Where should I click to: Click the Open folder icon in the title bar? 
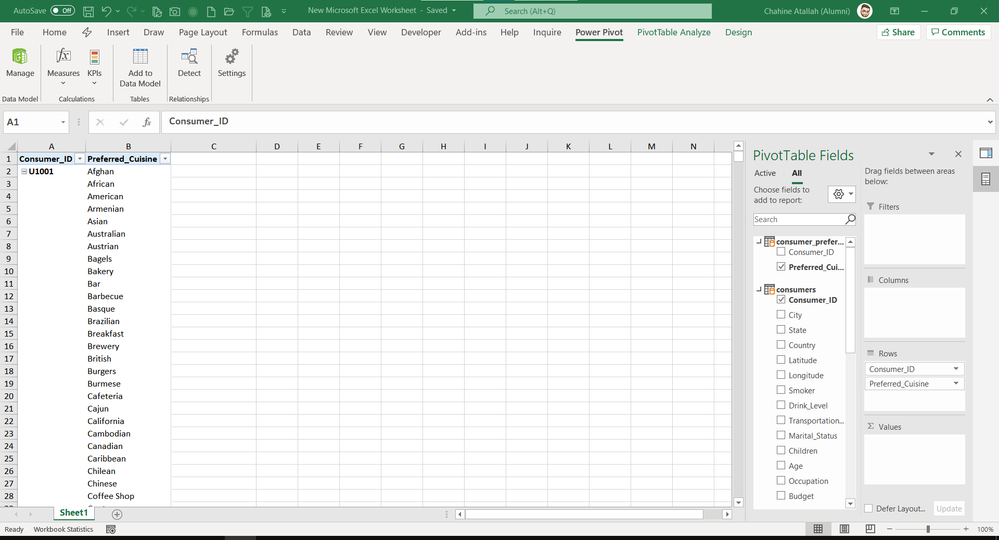[229, 11]
